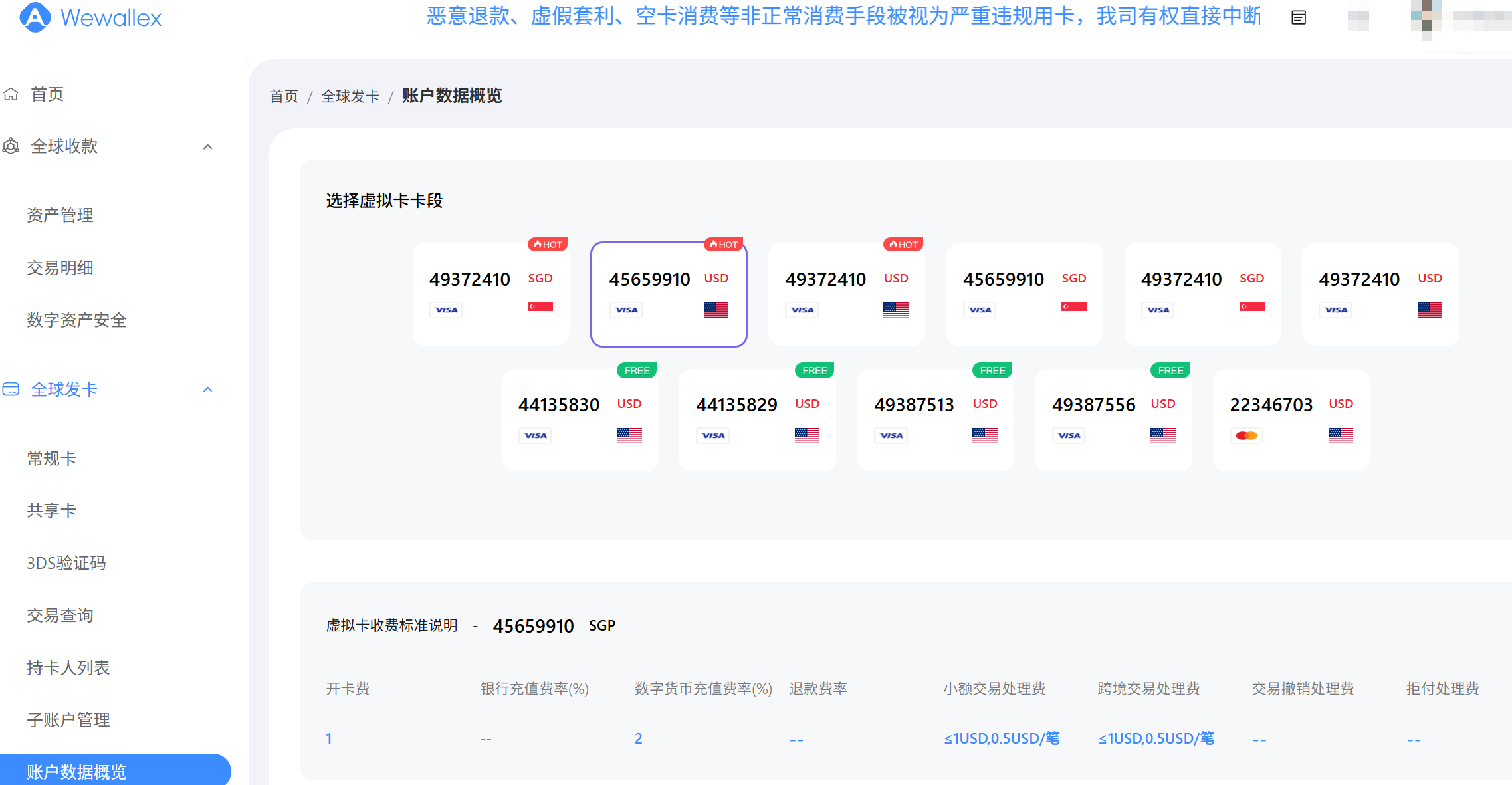
Task: Click 全球发卡 breadcrumb link
Action: [x=350, y=96]
